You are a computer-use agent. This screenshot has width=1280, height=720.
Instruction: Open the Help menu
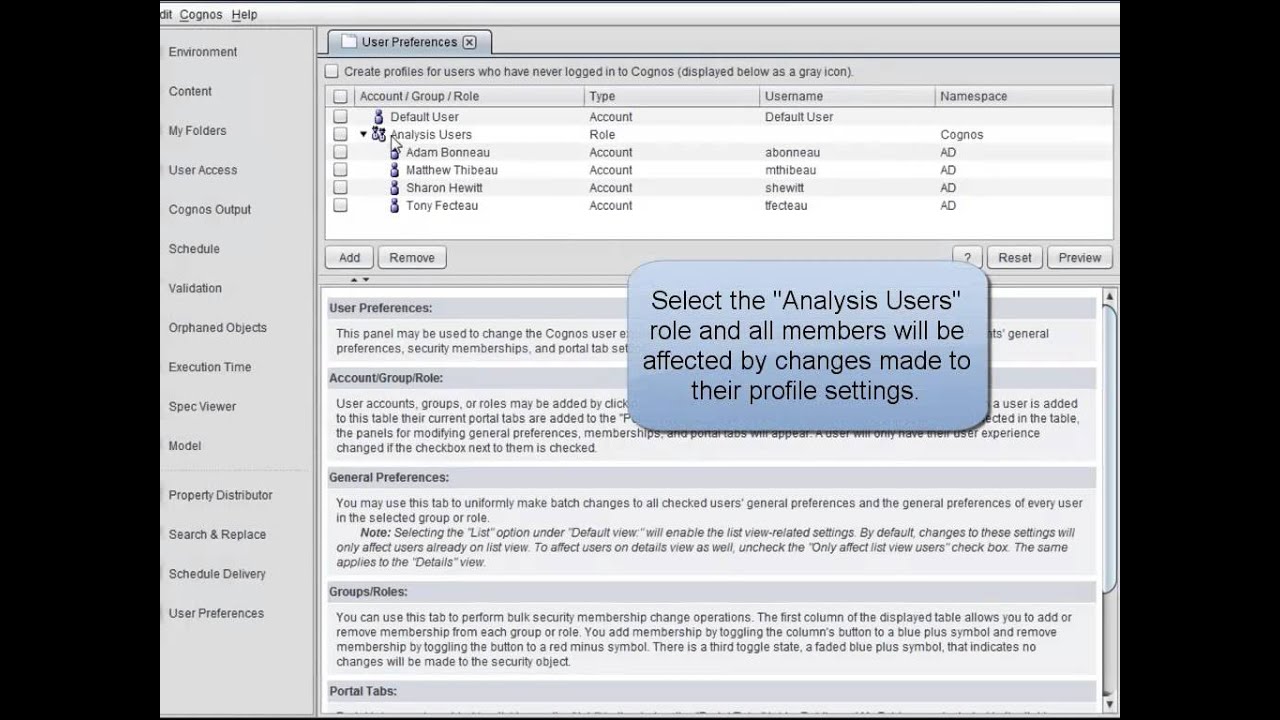[244, 15]
